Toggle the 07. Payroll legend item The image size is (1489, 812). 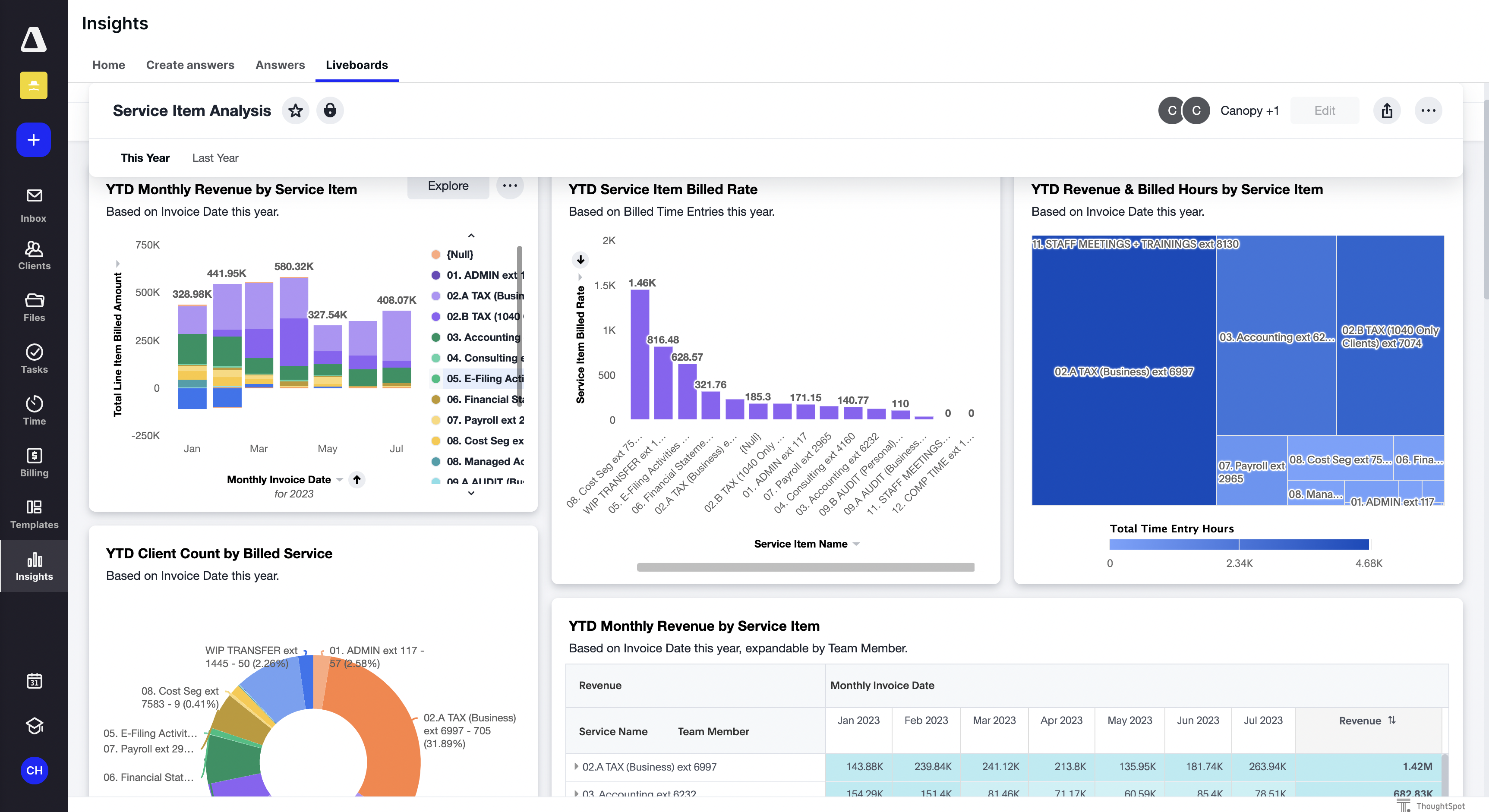point(477,420)
